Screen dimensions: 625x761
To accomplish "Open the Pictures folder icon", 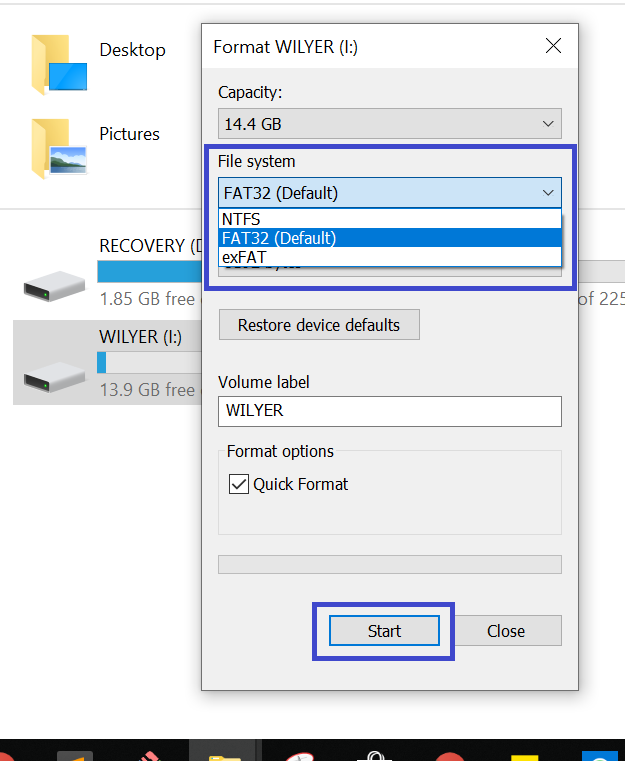I will (59, 149).
